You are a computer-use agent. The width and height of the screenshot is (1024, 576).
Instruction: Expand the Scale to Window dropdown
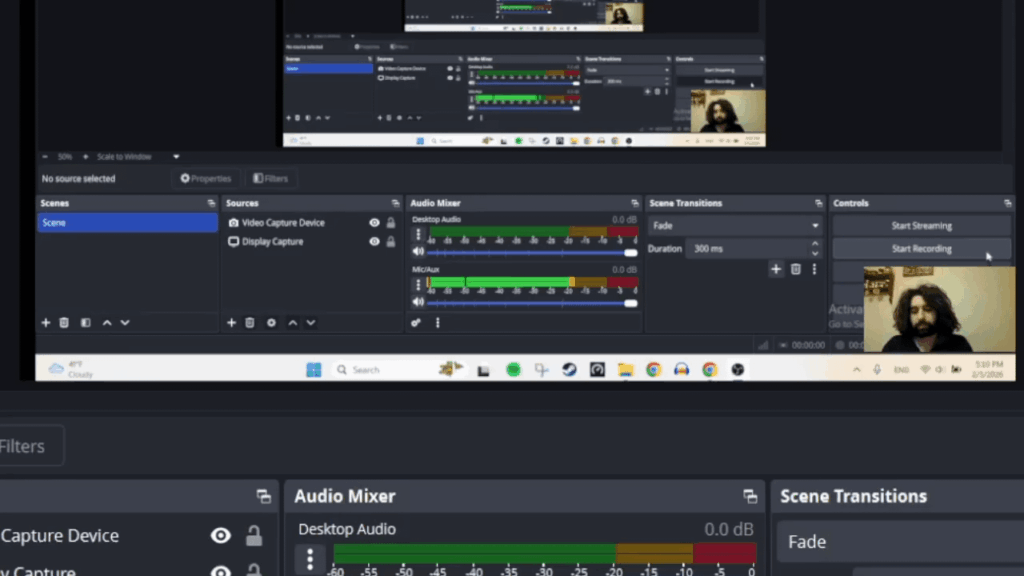pos(176,157)
